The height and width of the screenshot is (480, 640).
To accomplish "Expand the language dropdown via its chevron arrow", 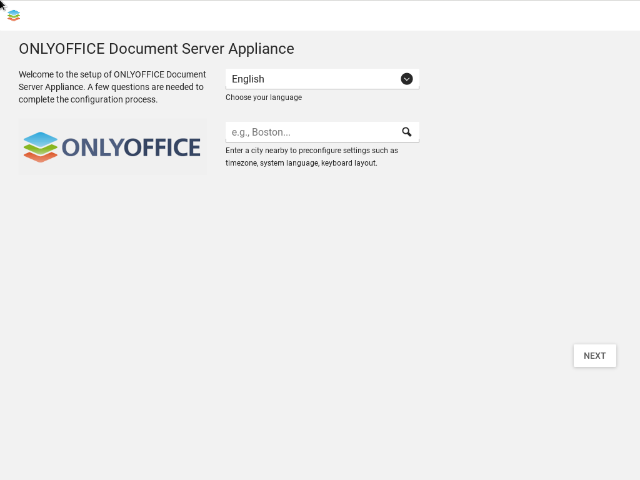I will click(407, 79).
